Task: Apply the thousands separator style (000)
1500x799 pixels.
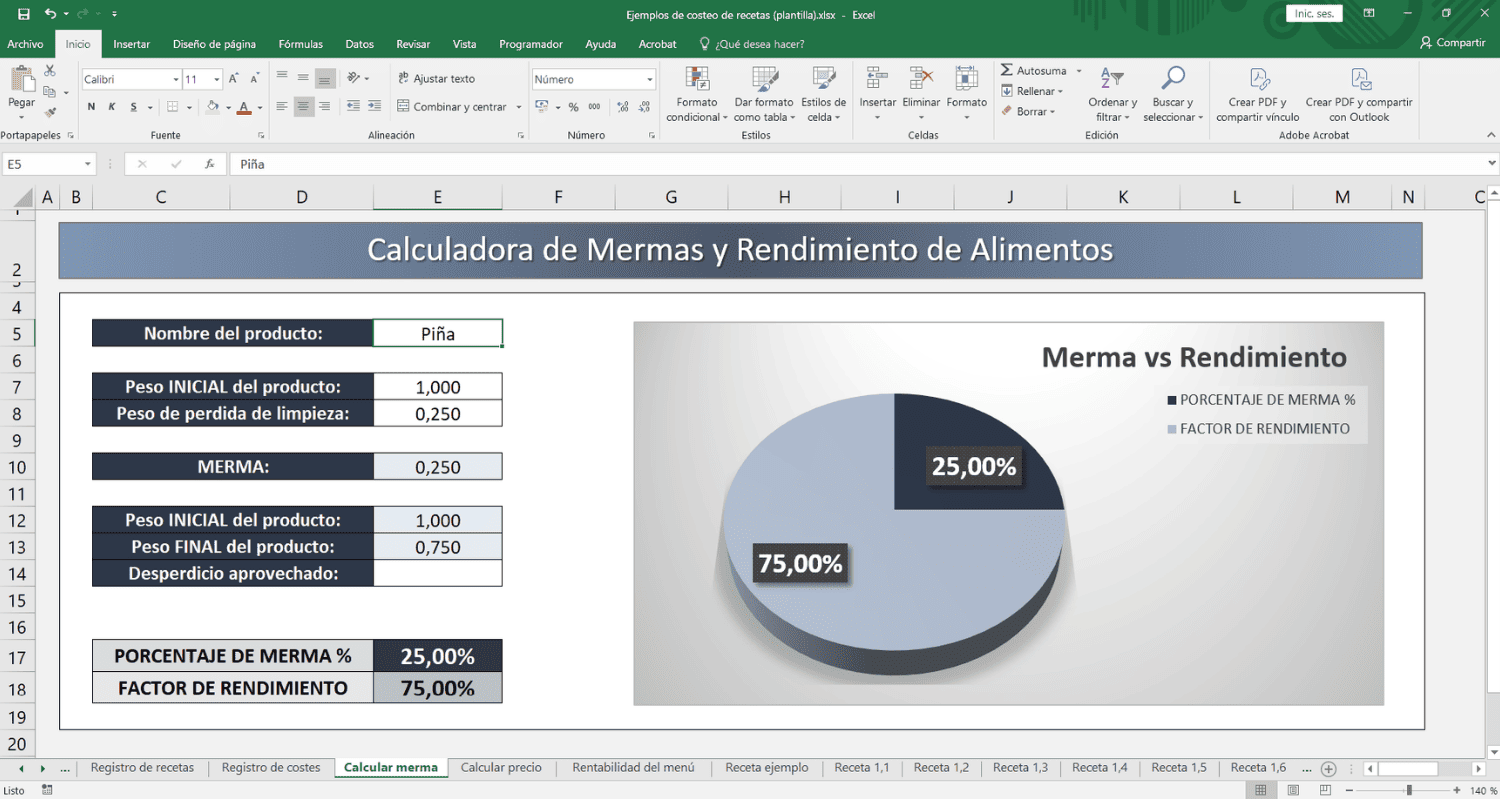Action: [x=595, y=107]
